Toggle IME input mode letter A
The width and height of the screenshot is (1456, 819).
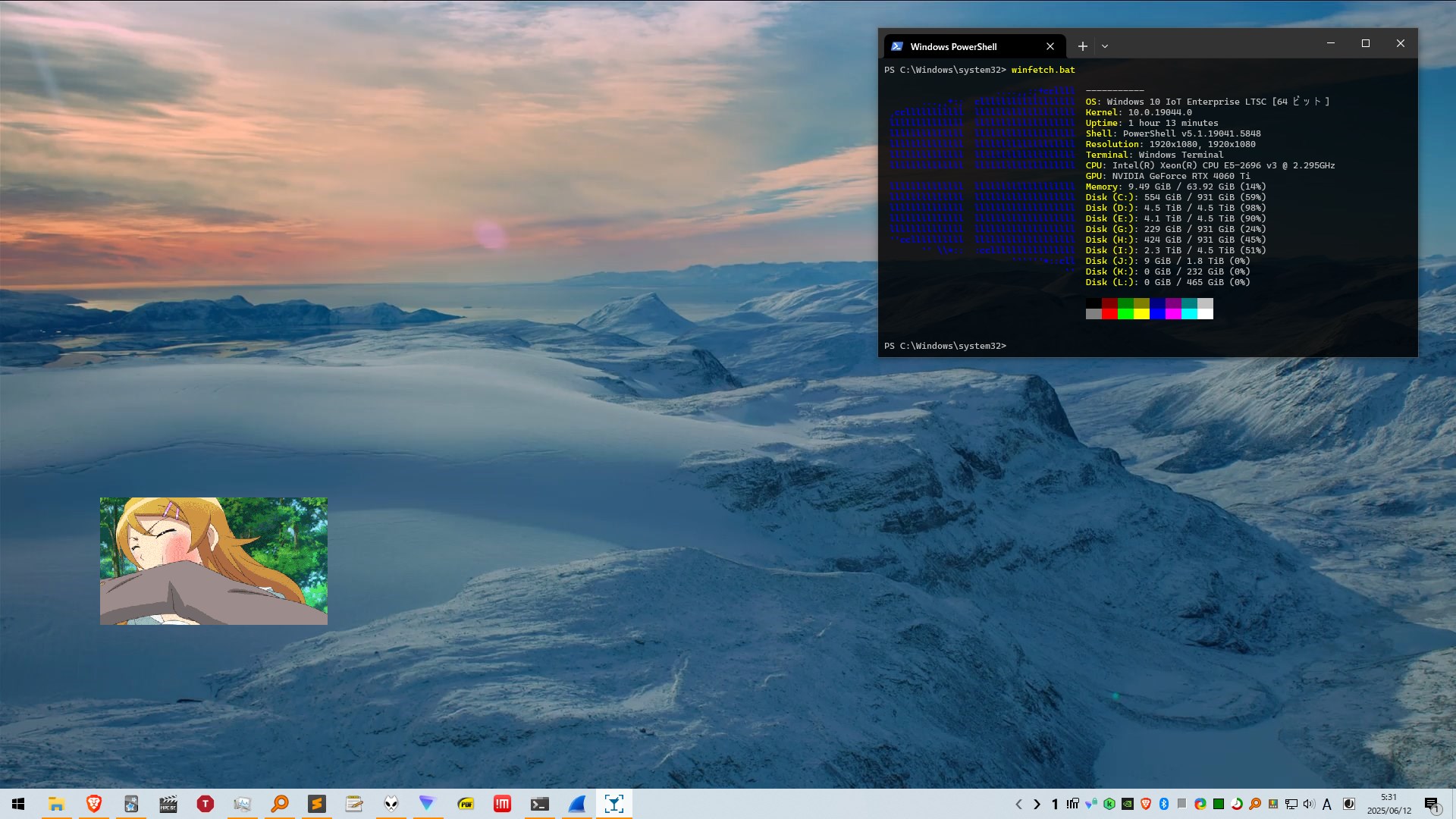coord(1327,805)
